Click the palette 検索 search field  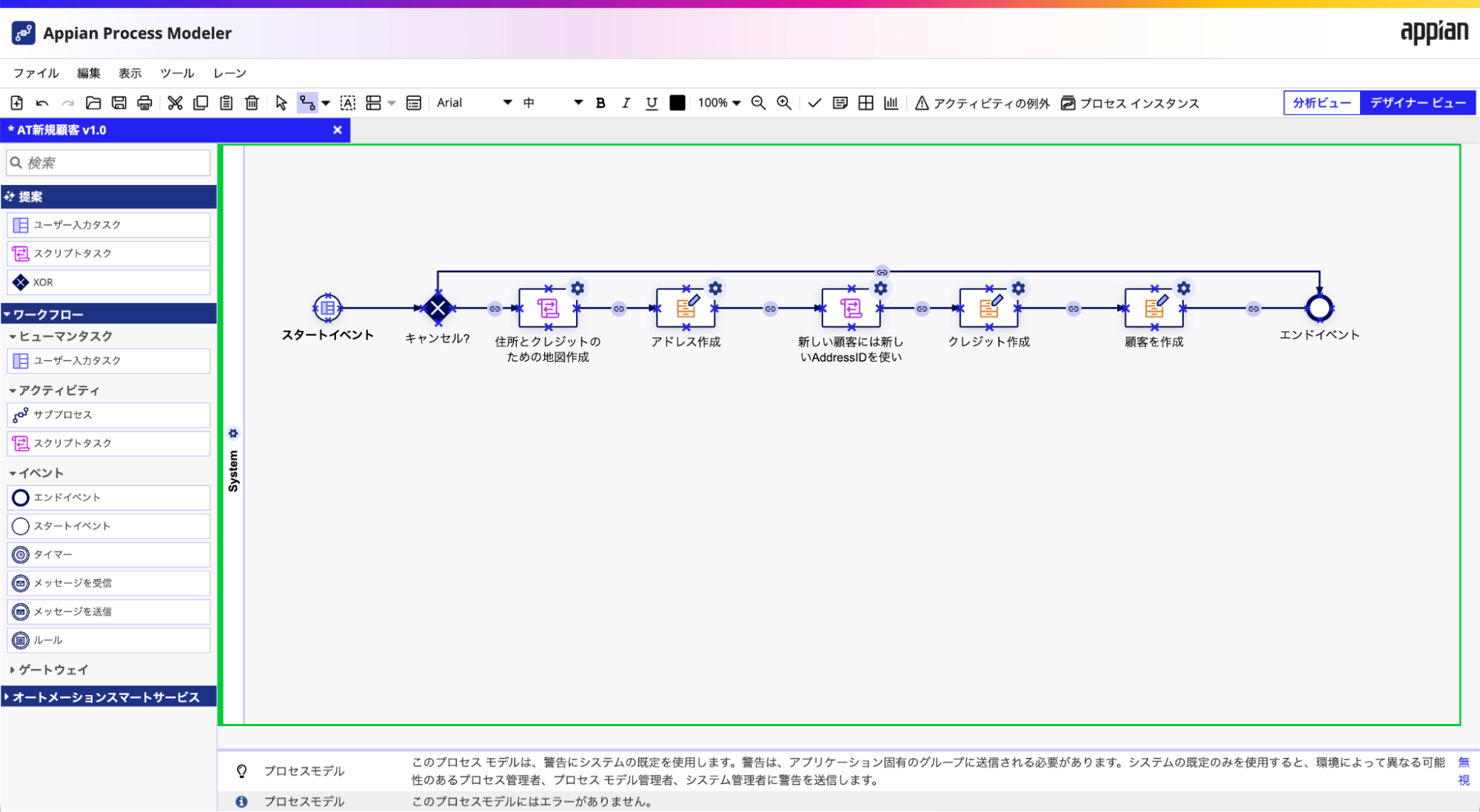[109, 163]
